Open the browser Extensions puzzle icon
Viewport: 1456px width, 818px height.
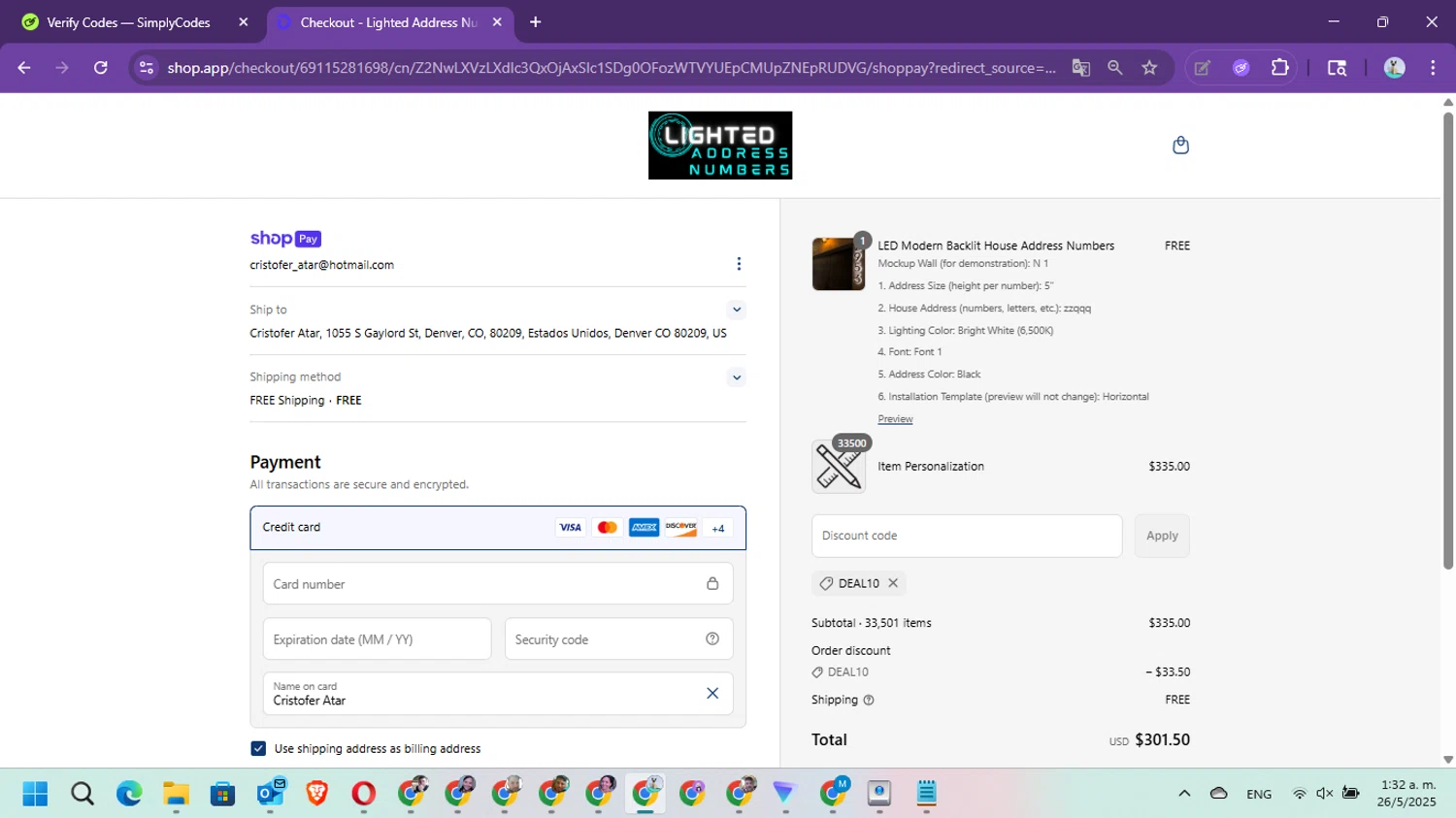pos(1280,68)
